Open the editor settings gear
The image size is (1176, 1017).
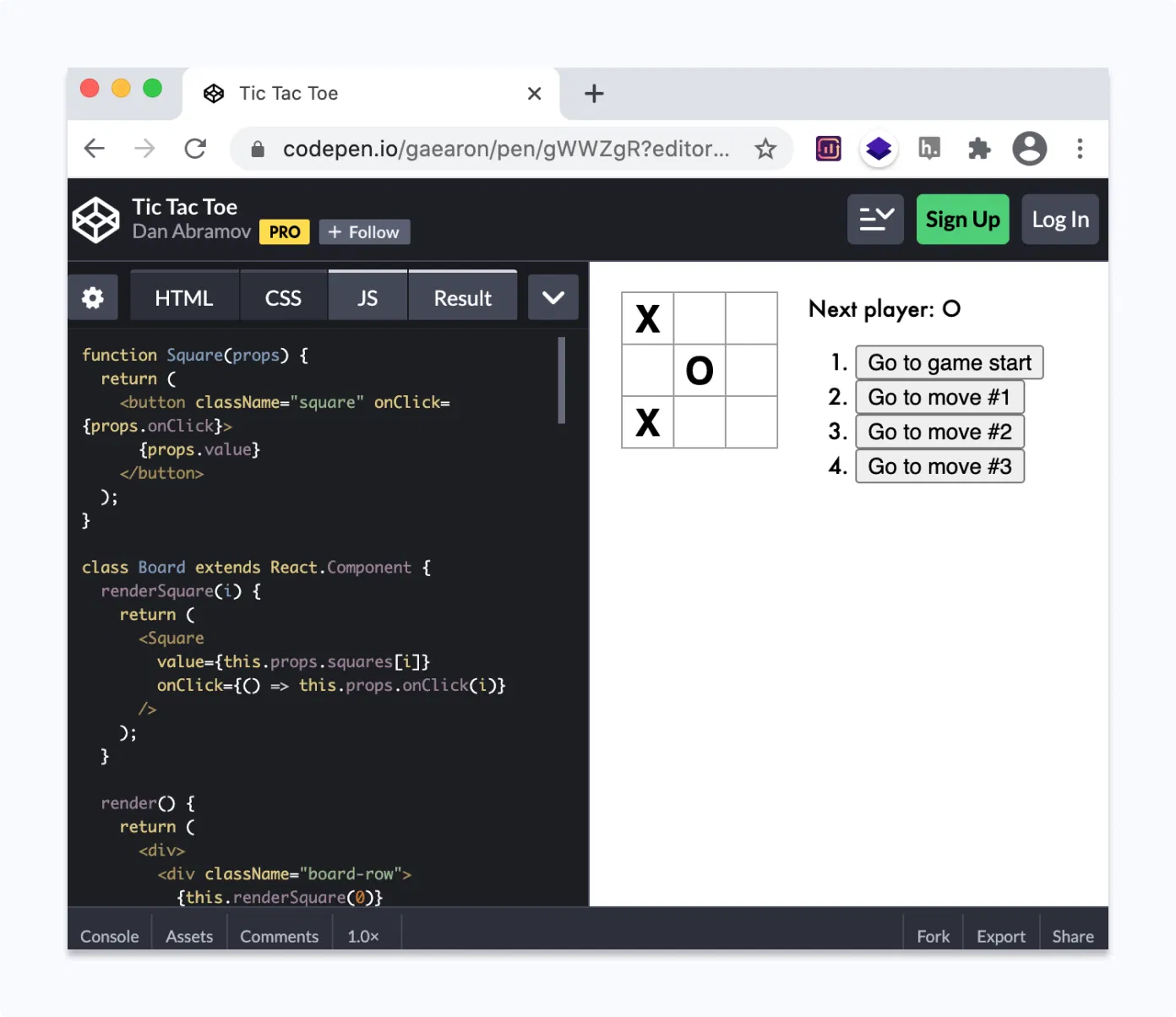pyautogui.click(x=92, y=296)
